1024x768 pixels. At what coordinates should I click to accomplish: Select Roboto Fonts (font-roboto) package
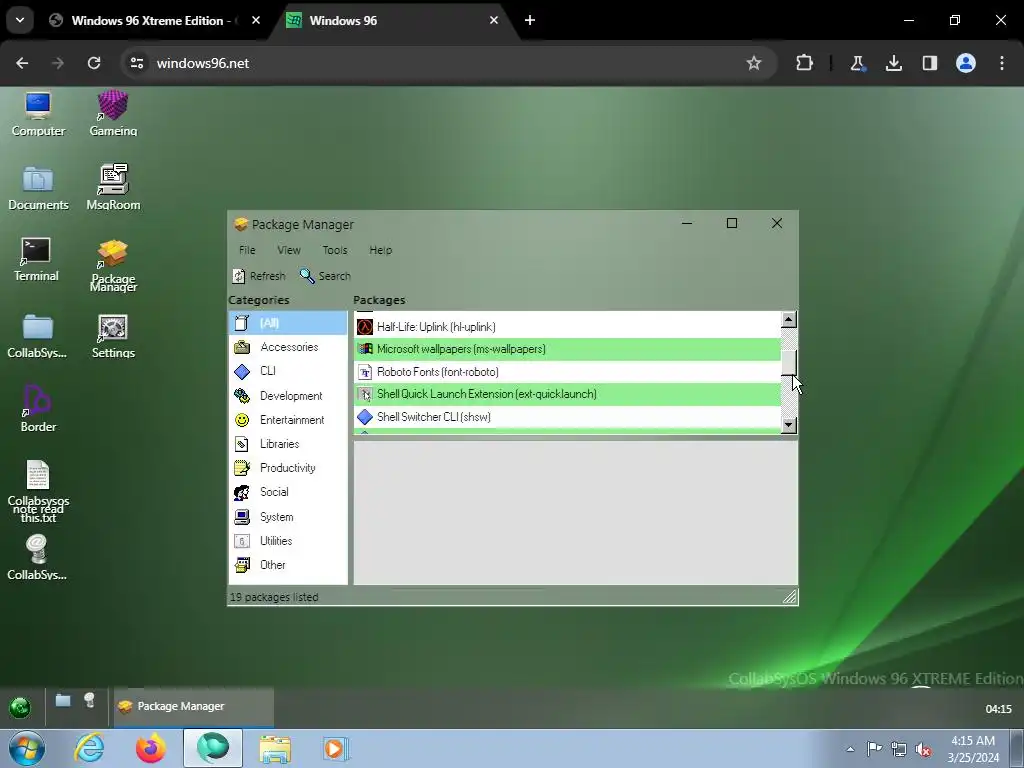(567, 372)
